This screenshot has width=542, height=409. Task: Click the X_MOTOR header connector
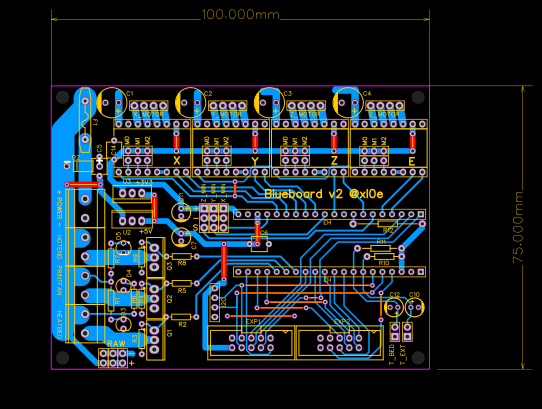[149, 106]
